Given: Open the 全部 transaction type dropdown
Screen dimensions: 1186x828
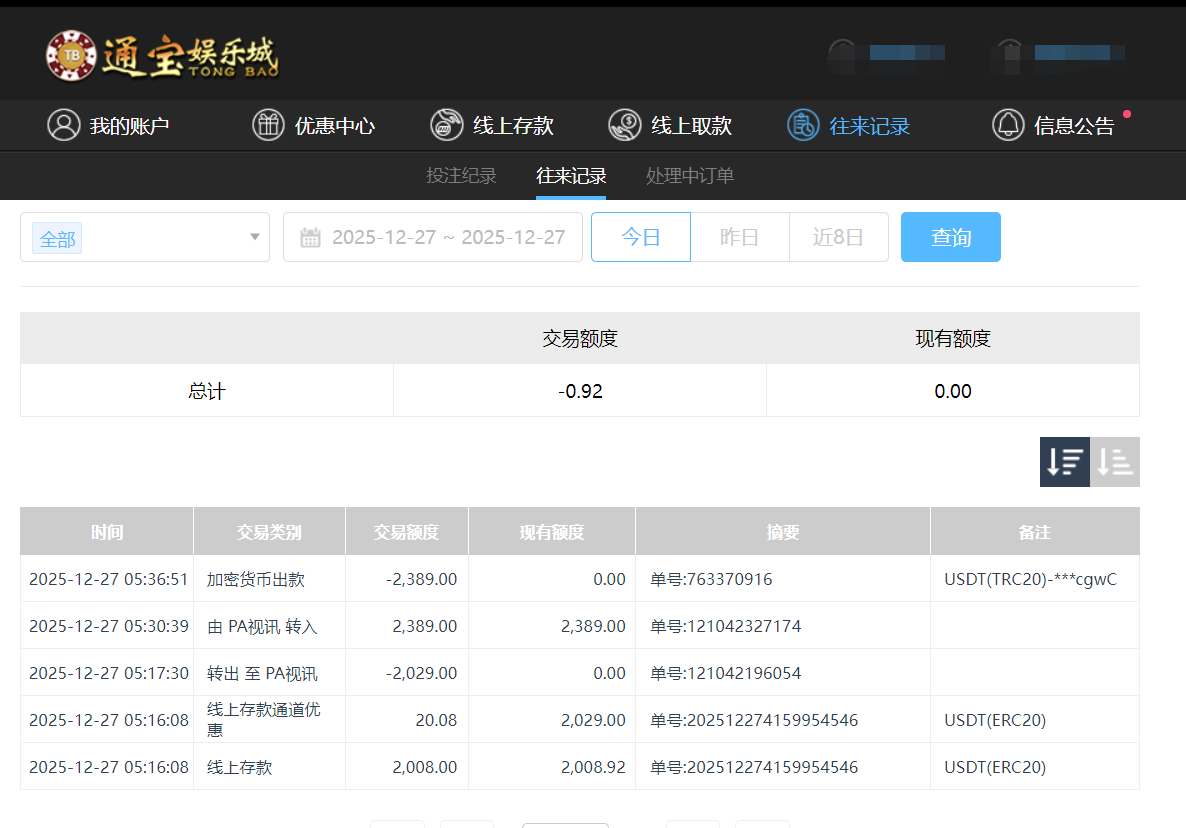Looking at the screenshot, I should [145, 237].
